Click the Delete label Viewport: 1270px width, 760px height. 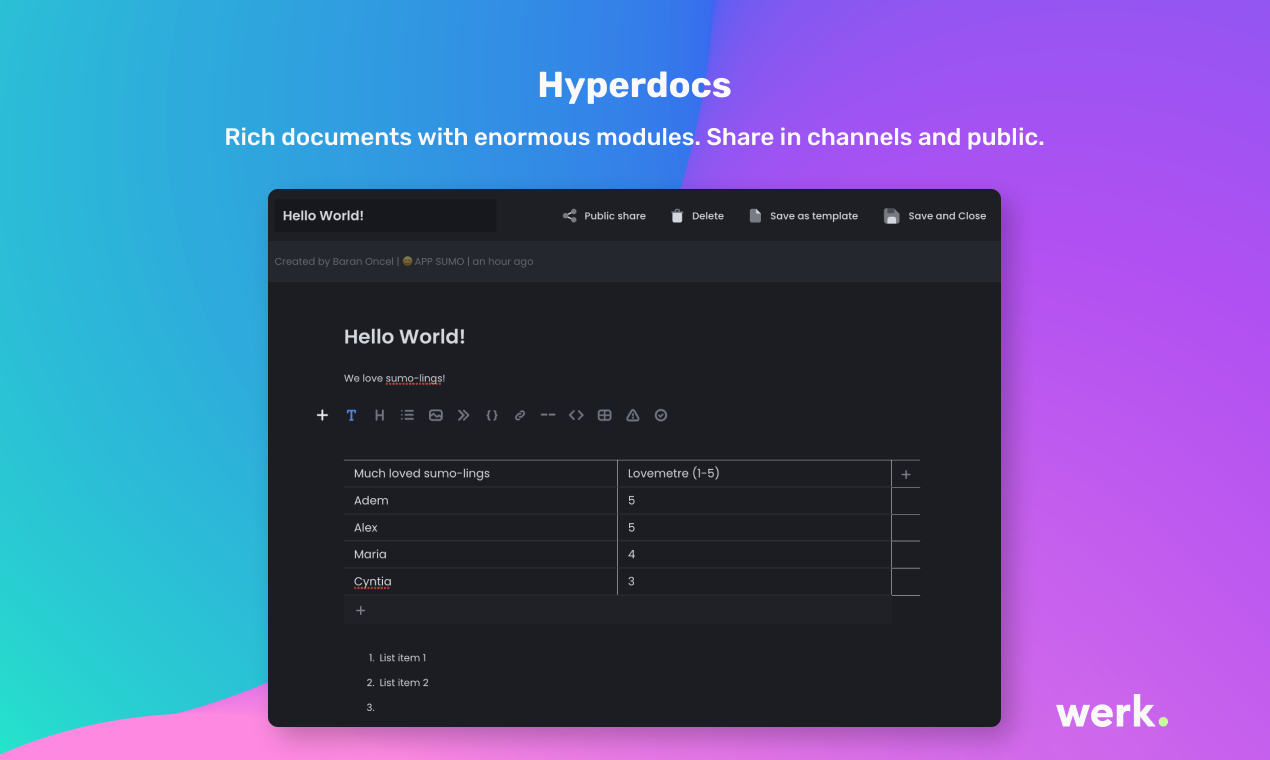coord(708,216)
